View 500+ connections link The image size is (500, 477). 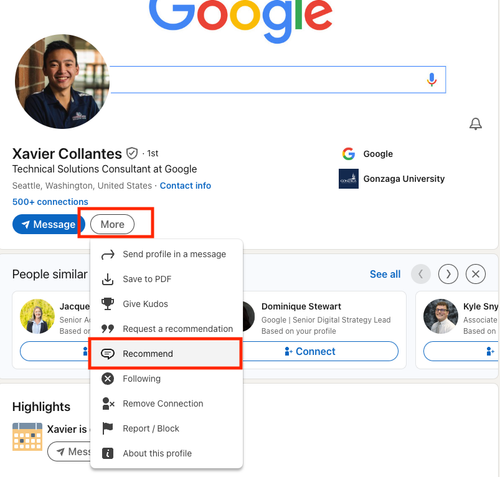50,202
